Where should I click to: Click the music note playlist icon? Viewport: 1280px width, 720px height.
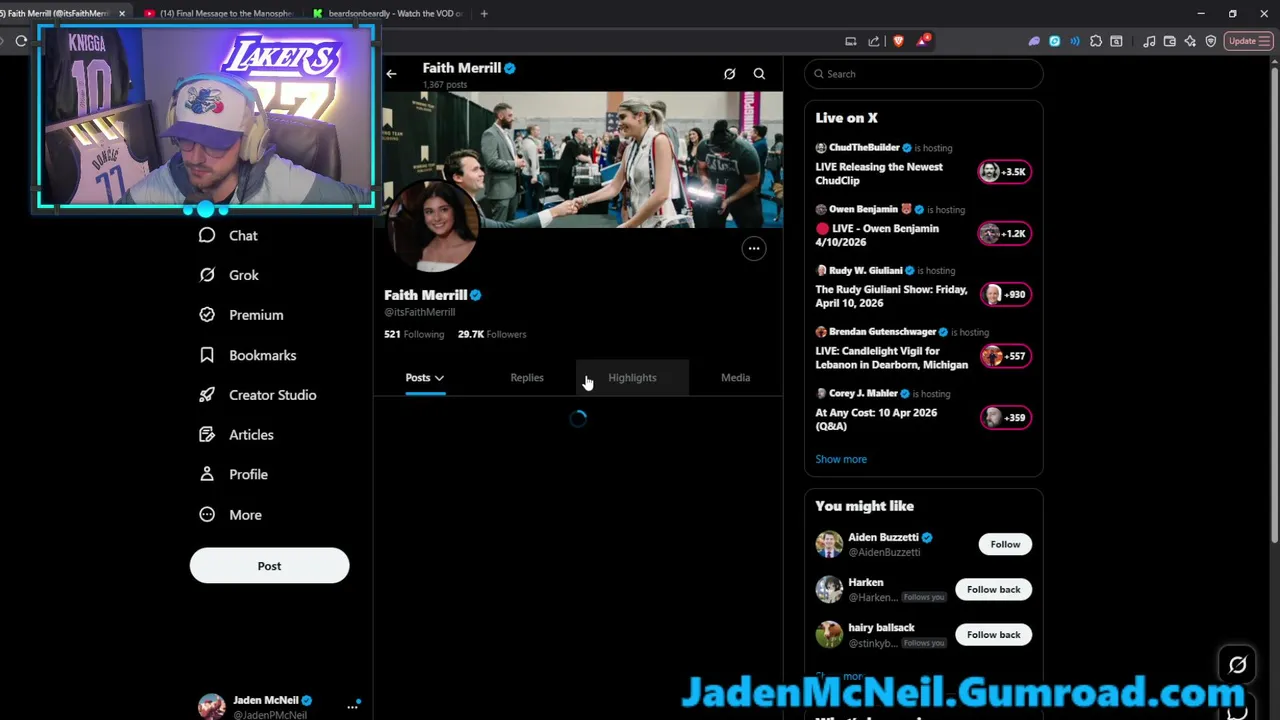click(x=1149, y=41)
